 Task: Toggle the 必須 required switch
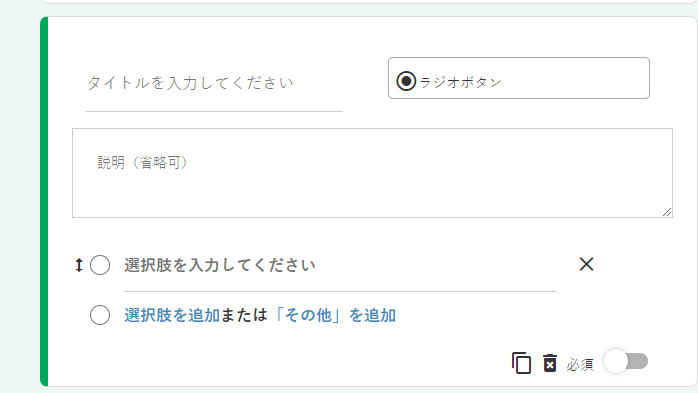tap(626, 361)
